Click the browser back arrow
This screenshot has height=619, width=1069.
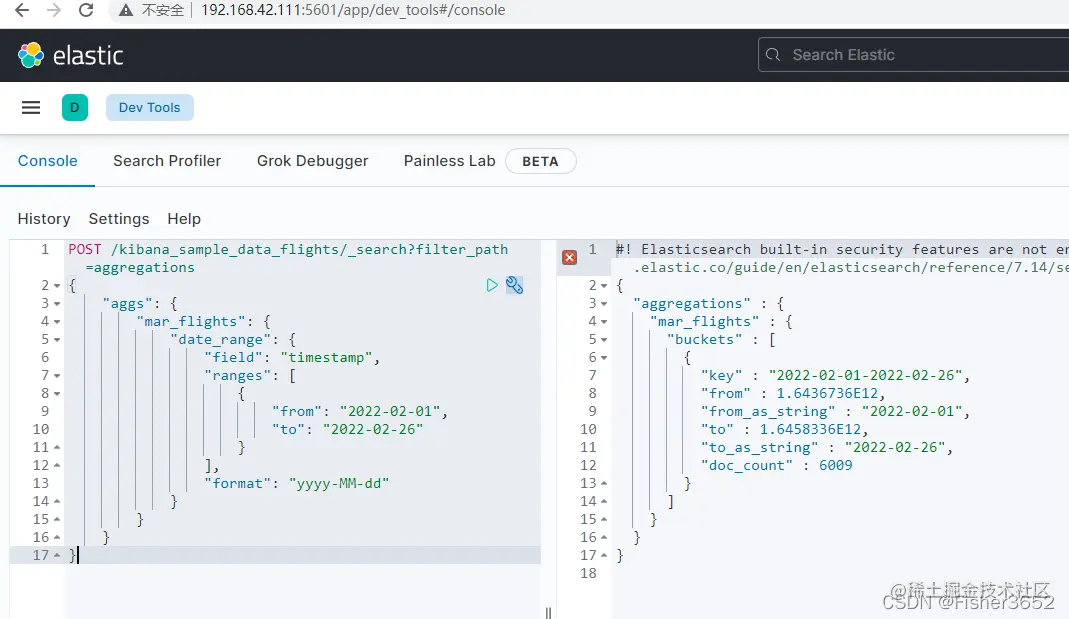coord(22,10)
